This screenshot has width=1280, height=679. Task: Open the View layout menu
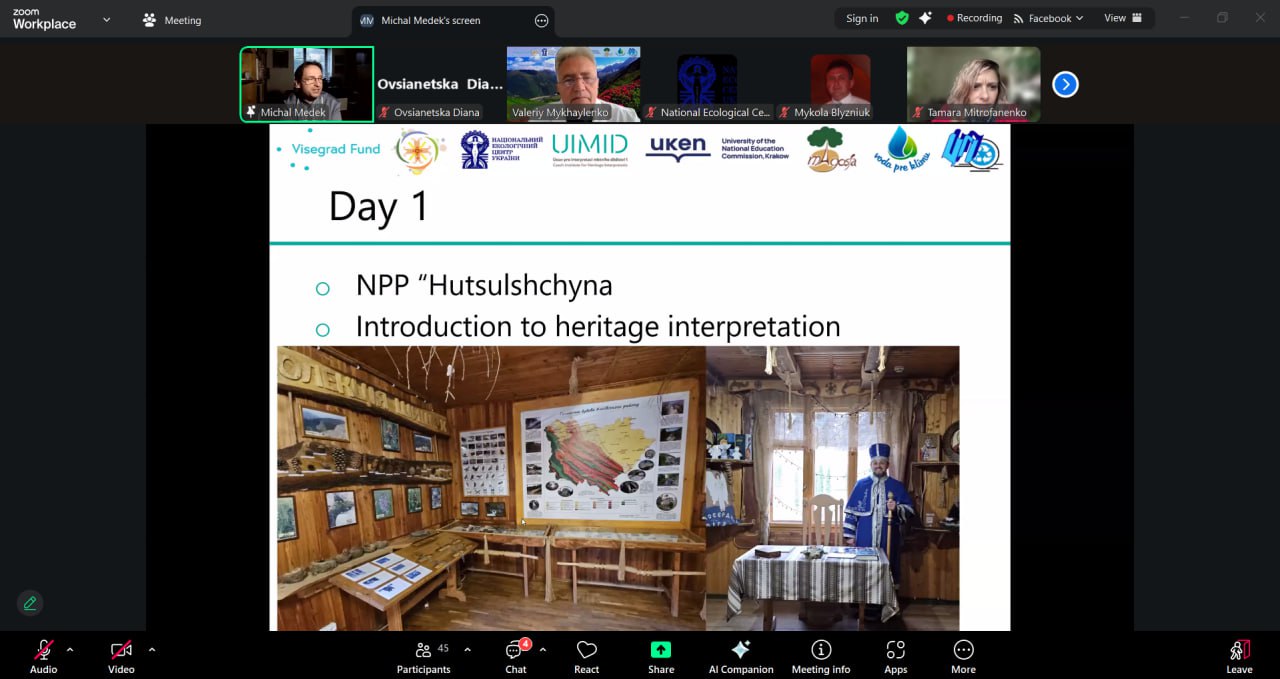tap(1120, 18)
